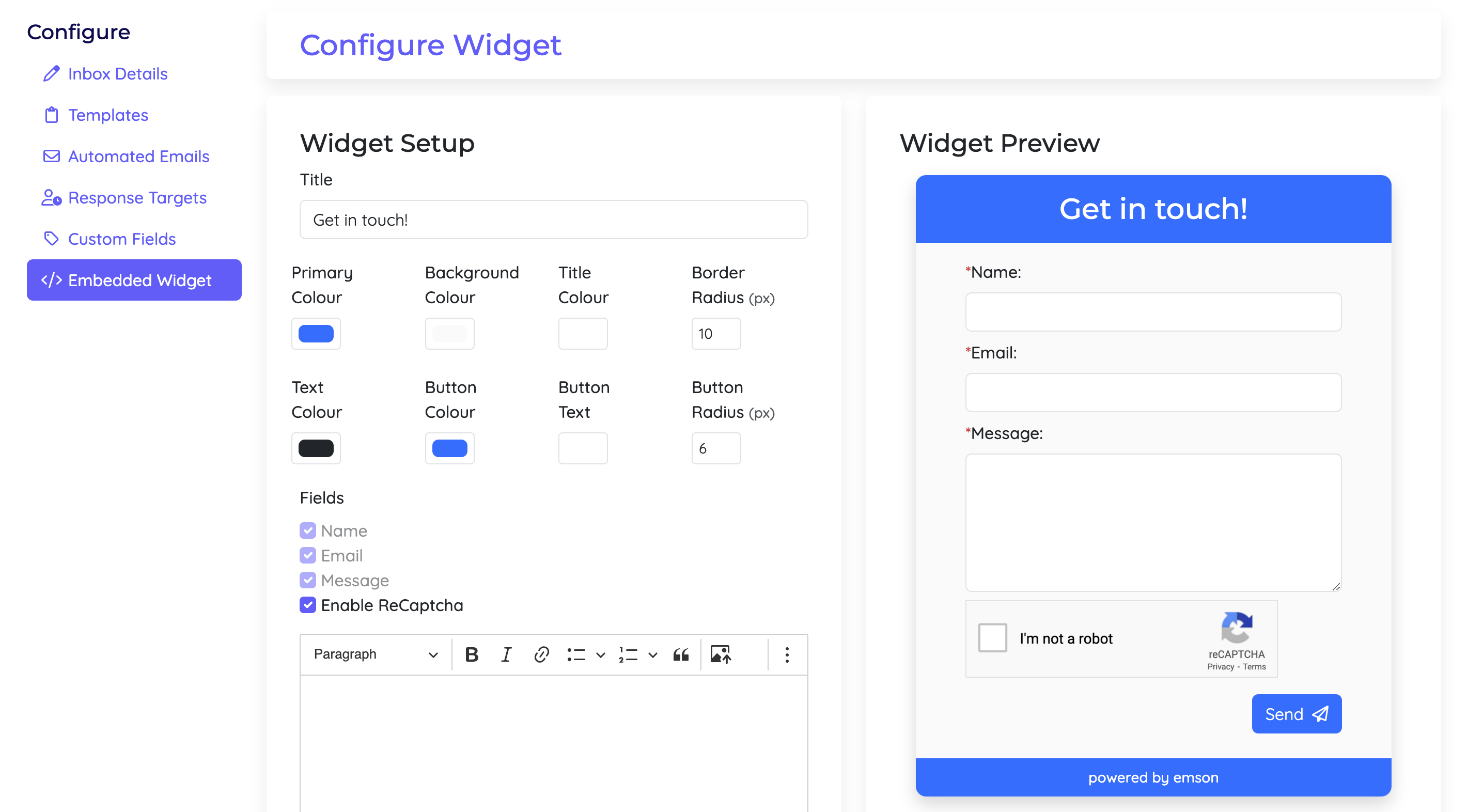Expand numbered list style options

point(653,655)
